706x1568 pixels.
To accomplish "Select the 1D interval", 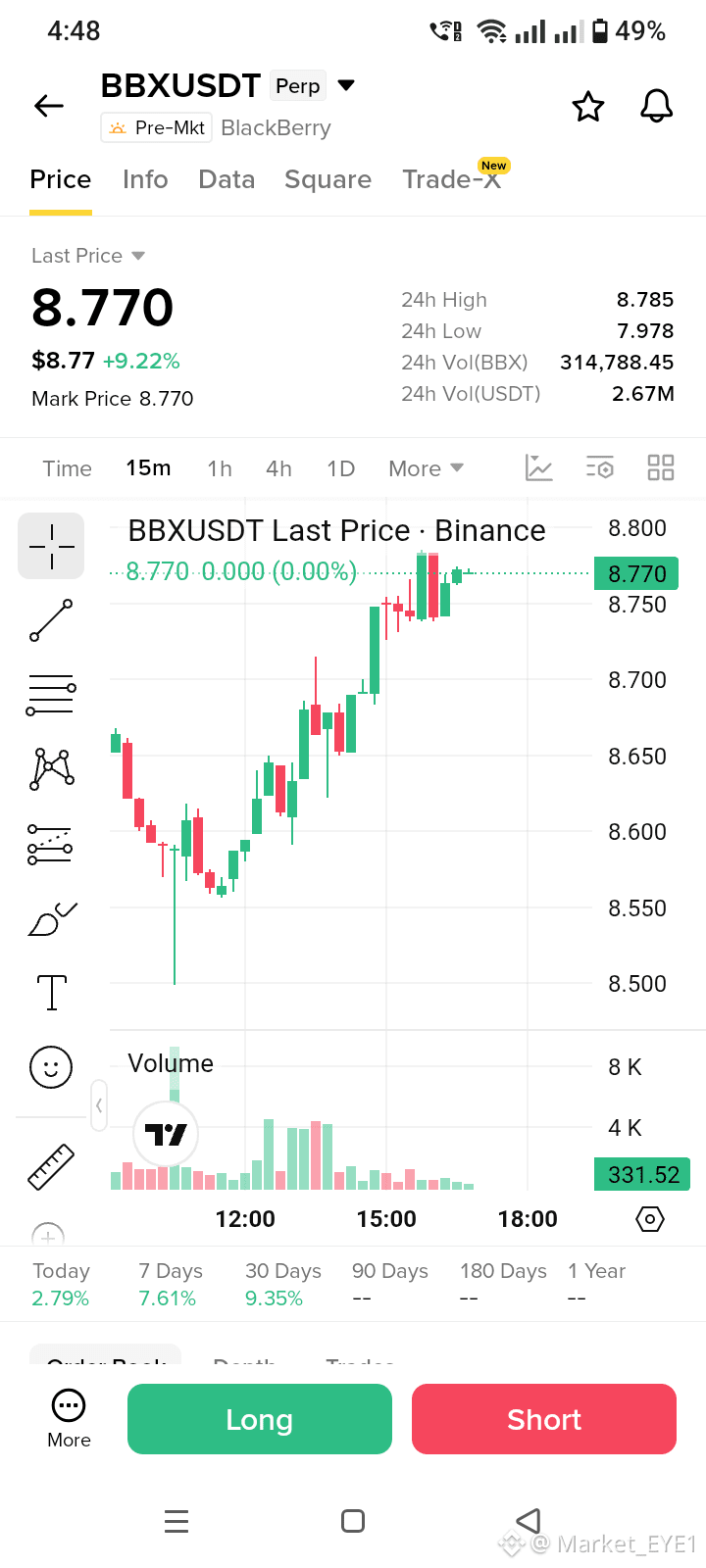I will pos(340,468).
